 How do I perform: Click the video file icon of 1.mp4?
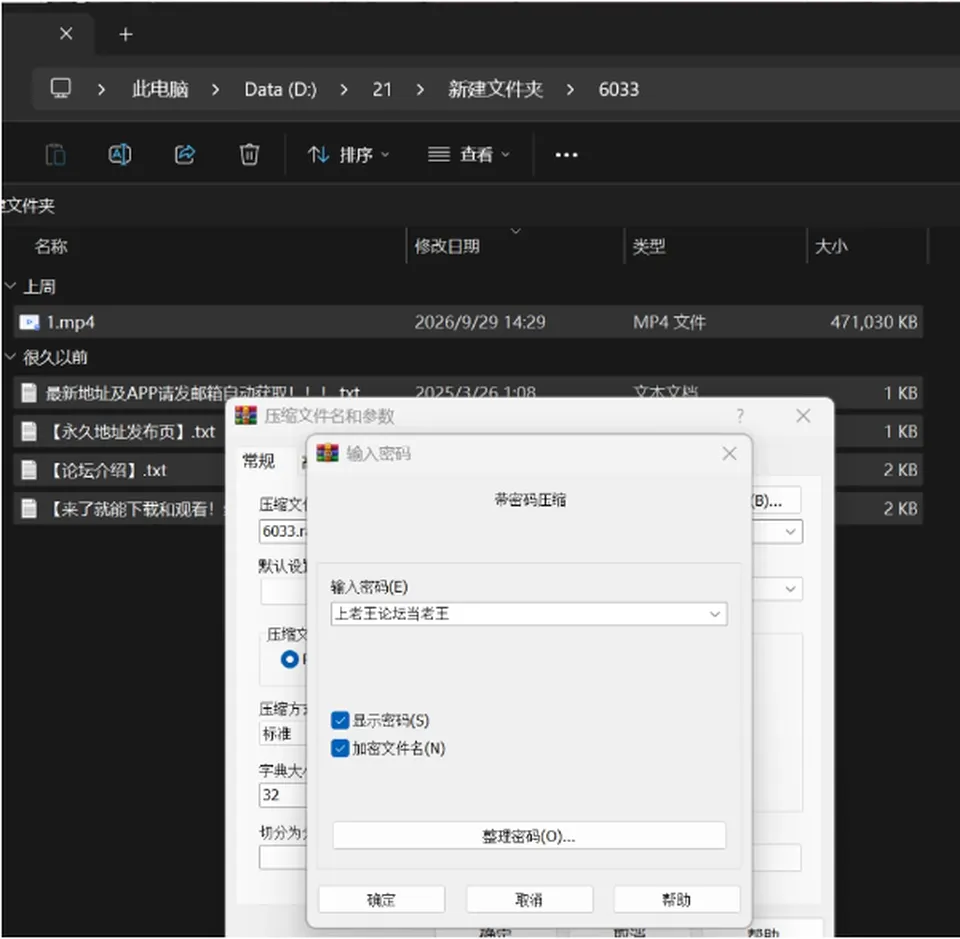pos(29,322)
